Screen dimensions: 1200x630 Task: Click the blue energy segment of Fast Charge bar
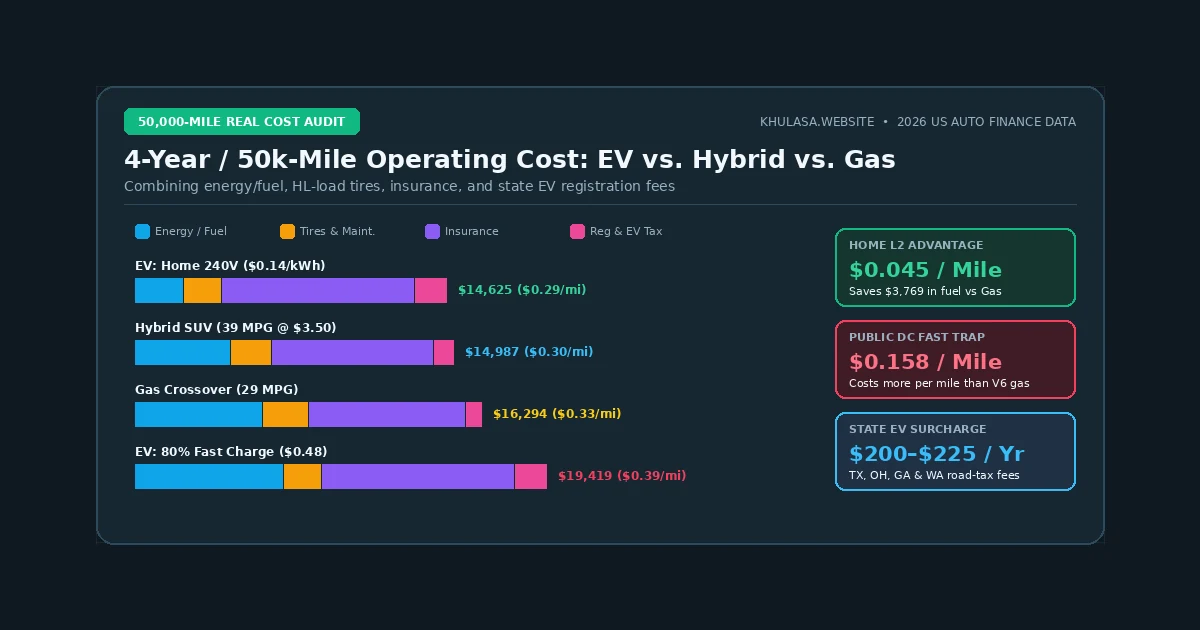click(x=209, y=476)
